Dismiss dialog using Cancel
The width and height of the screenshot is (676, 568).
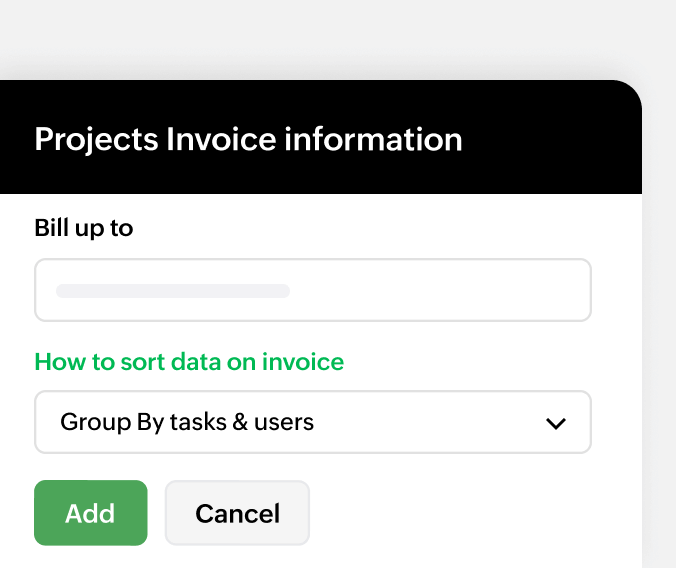[x=237, y=513]
